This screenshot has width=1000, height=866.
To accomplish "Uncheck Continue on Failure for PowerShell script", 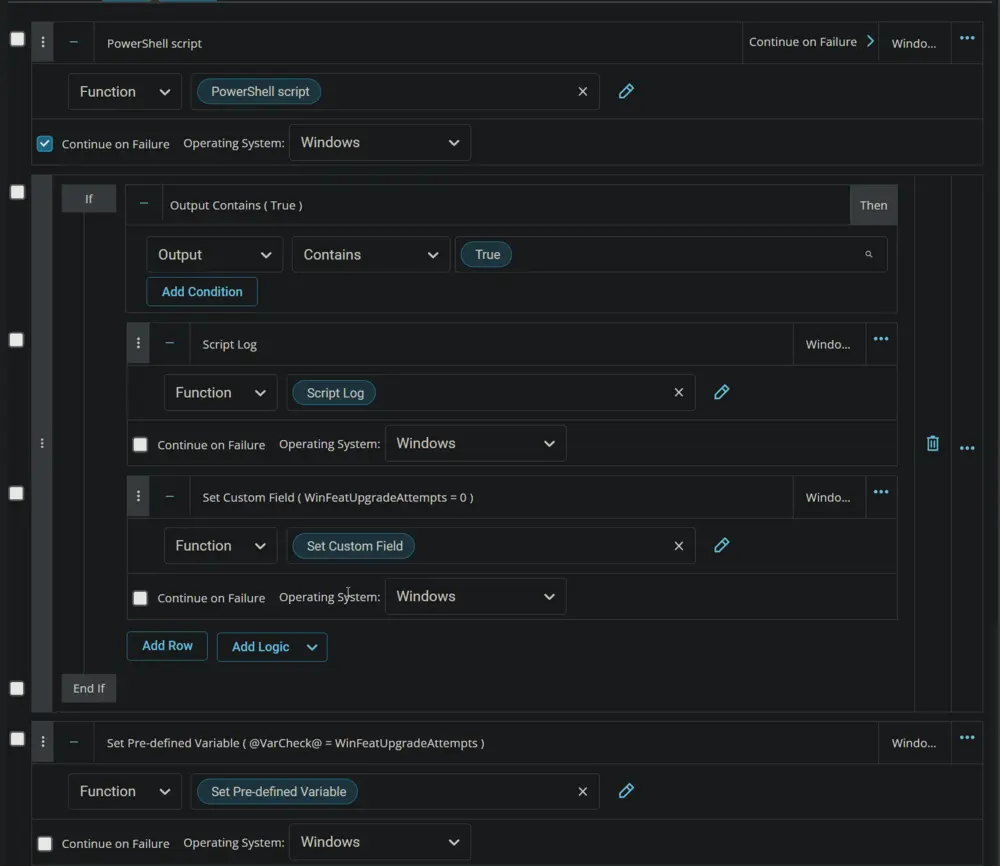I will (45, 143).
